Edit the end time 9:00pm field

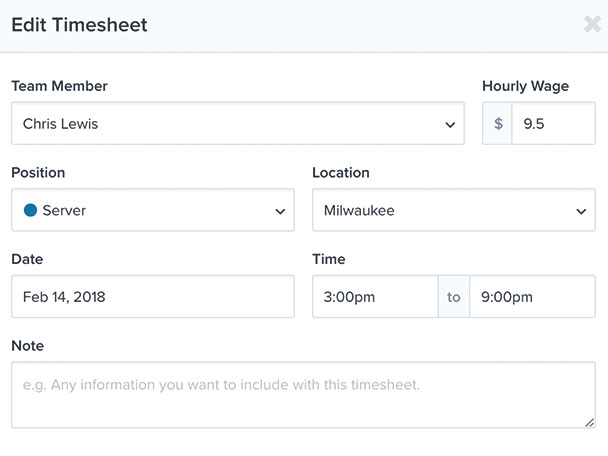click(532, 297)
